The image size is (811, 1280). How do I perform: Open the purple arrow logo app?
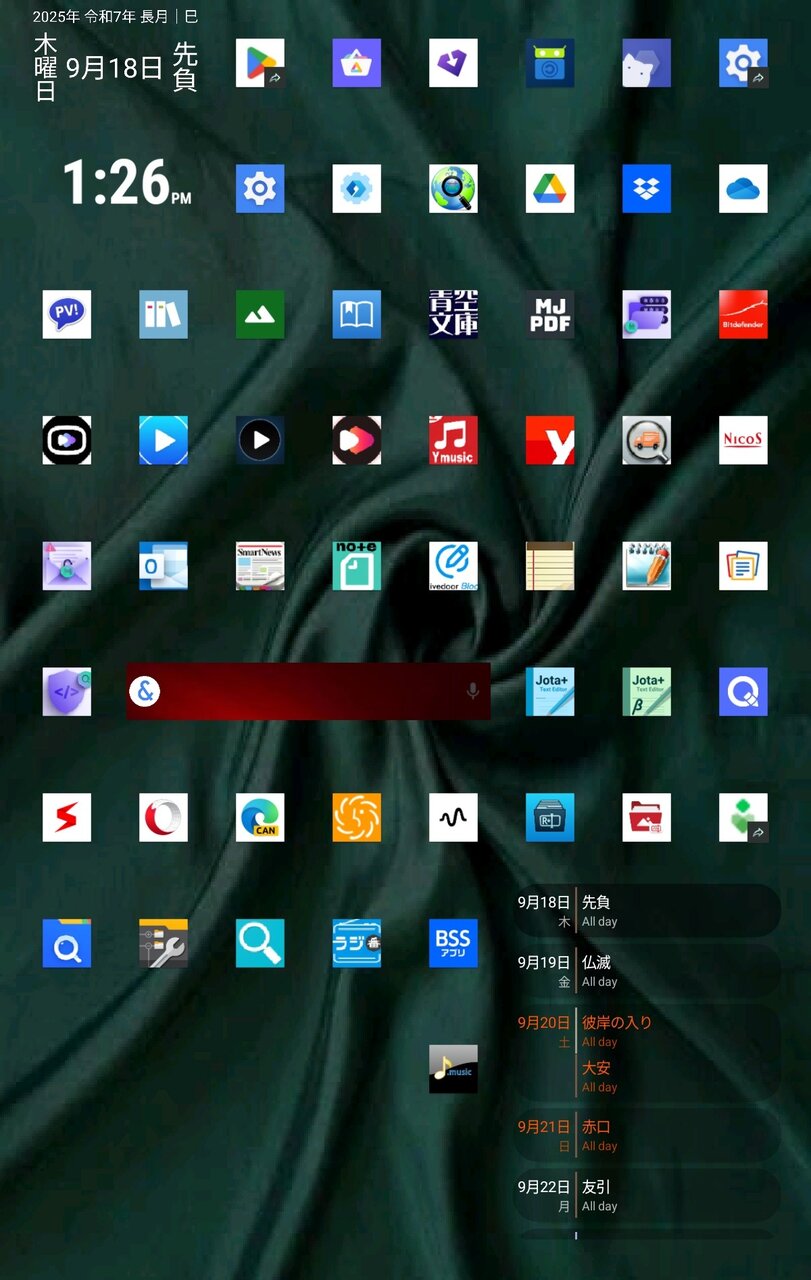pos(453,63)
